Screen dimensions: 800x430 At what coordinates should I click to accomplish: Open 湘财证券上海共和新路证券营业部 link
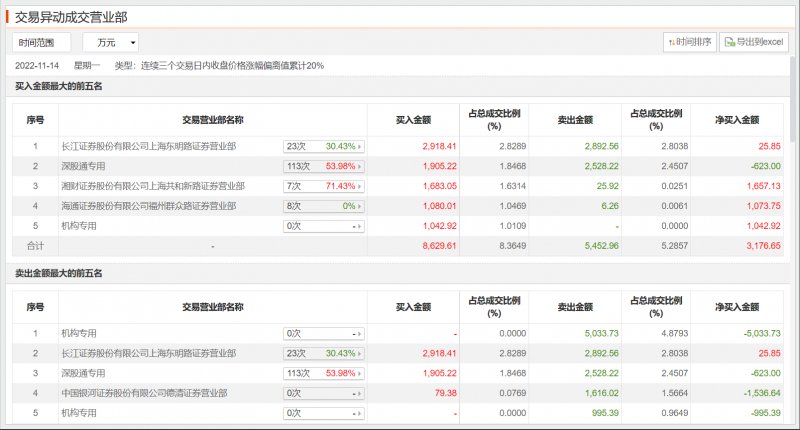click(152, 186)
